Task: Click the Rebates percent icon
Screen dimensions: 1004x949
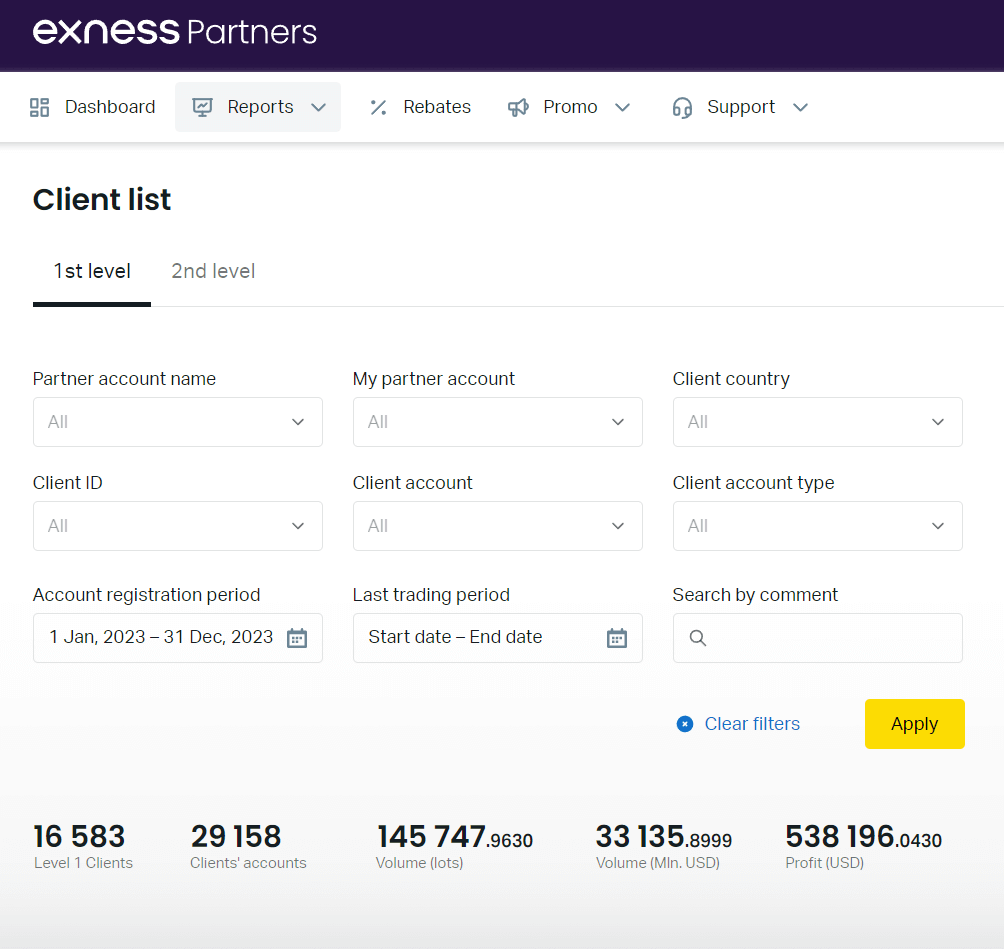Action: click(378, 107)
